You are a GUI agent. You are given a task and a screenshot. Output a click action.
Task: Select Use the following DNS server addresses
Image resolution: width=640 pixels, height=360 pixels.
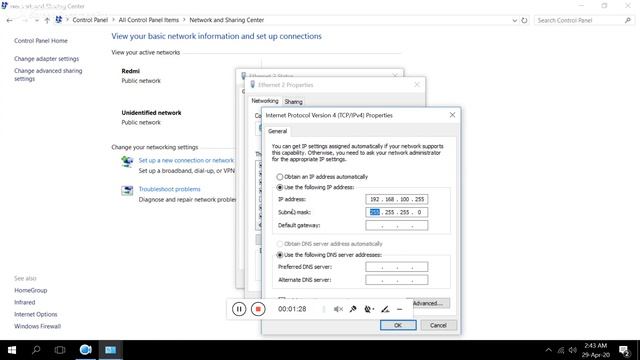pos(329,255)
